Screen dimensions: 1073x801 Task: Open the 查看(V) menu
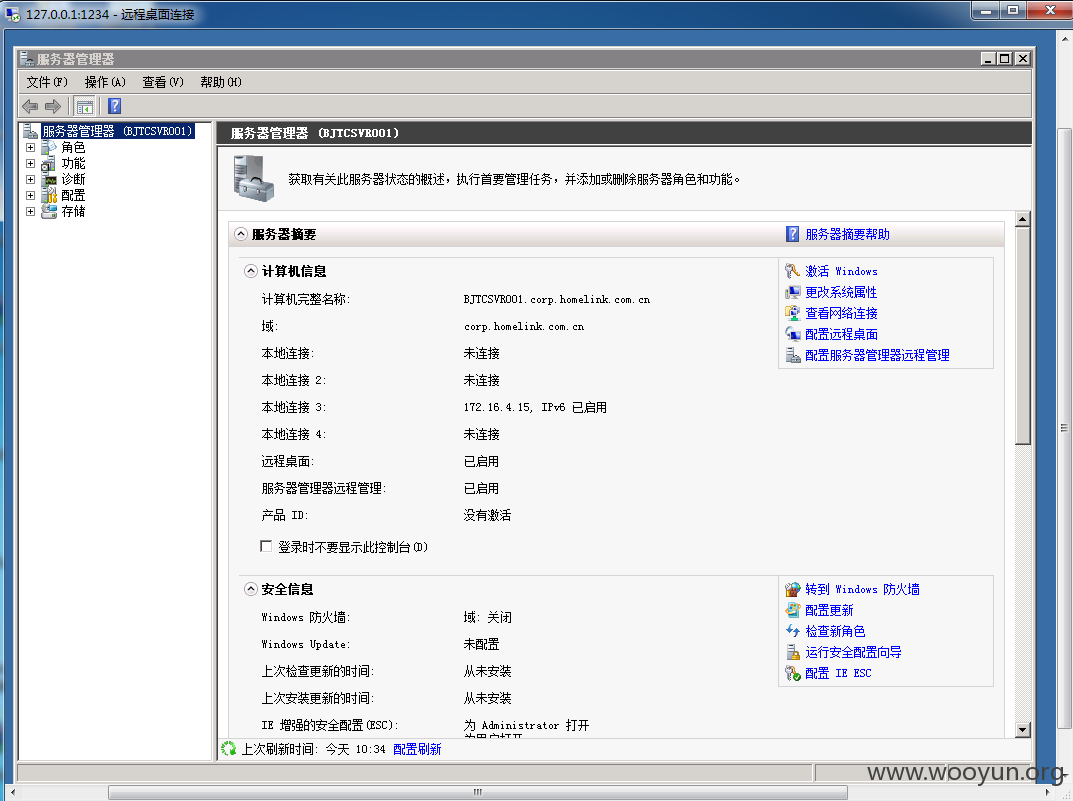click(163, 82)
